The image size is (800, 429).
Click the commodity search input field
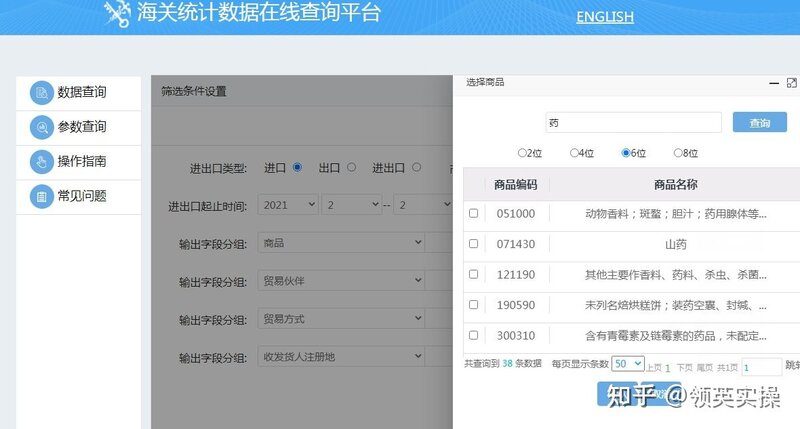[x=633, y=122]
